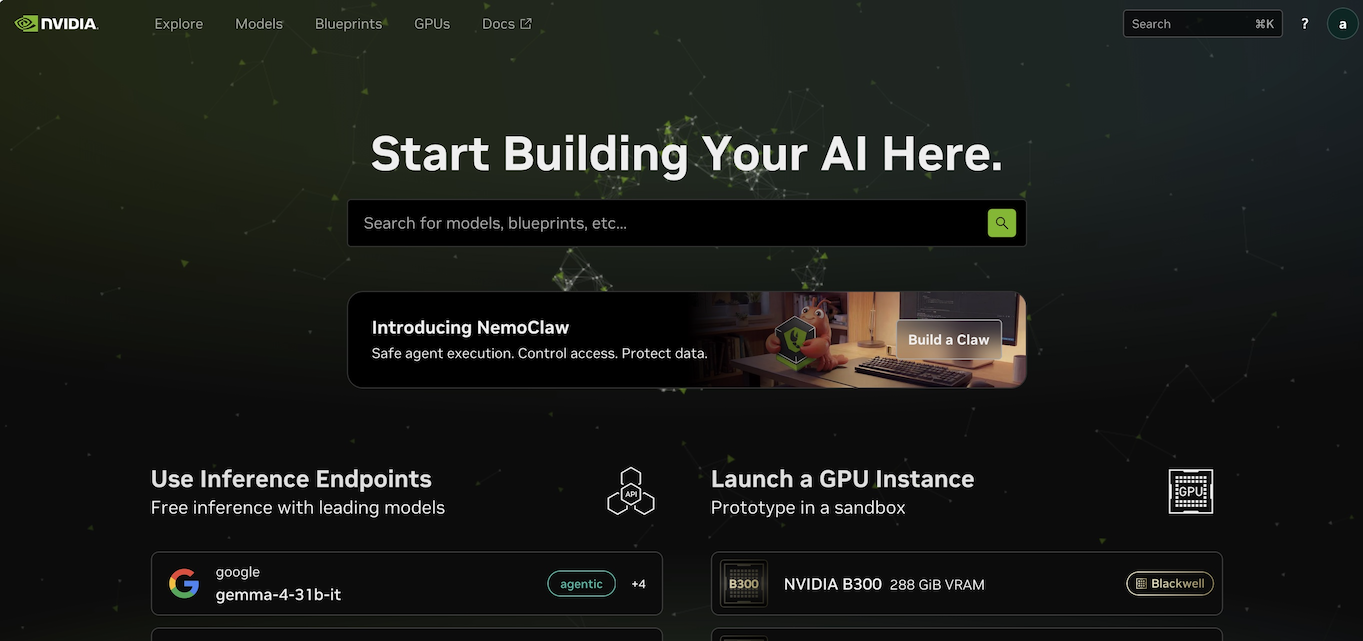The width and height of the screenshot is (1363, 641).
Task: Click the question mark help icon
Action: (x=1304, y=24)
